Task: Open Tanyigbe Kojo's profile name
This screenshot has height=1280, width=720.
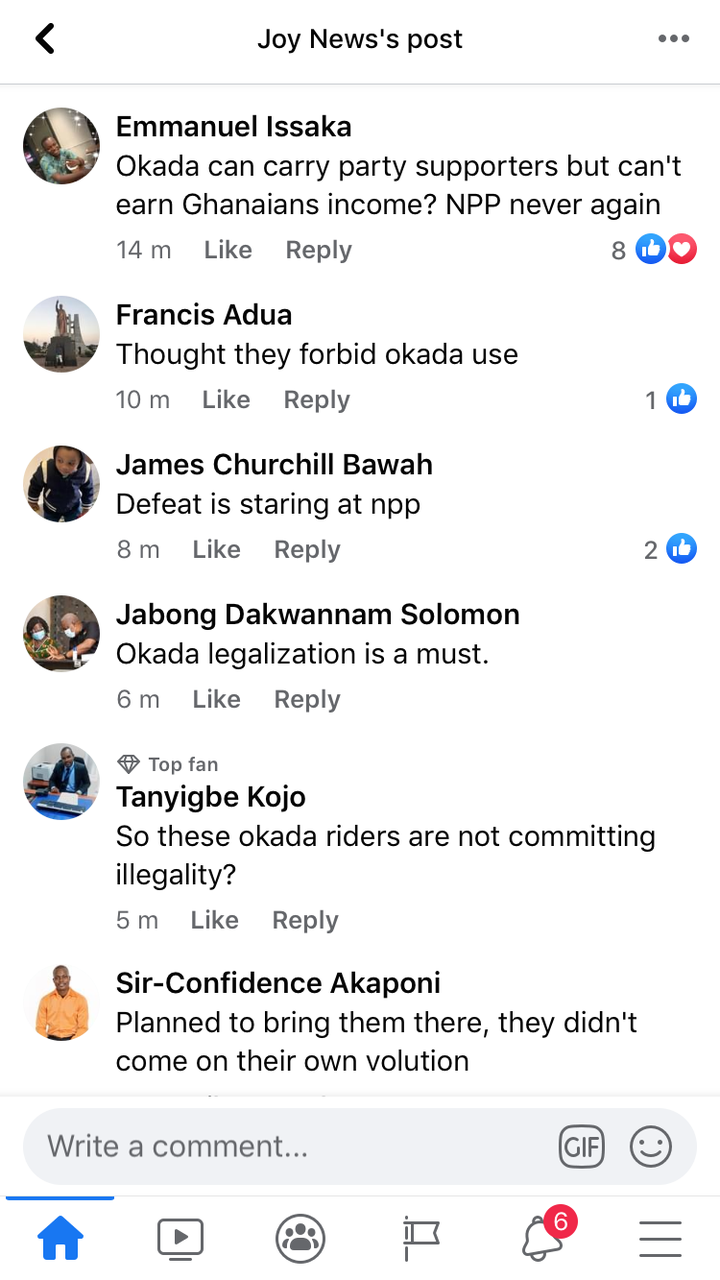Action: tap(211, 797)
